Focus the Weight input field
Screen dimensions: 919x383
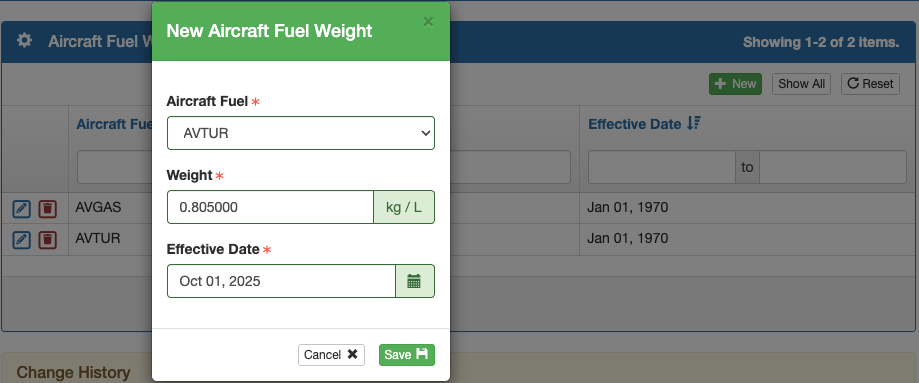[x=270, y=207]
